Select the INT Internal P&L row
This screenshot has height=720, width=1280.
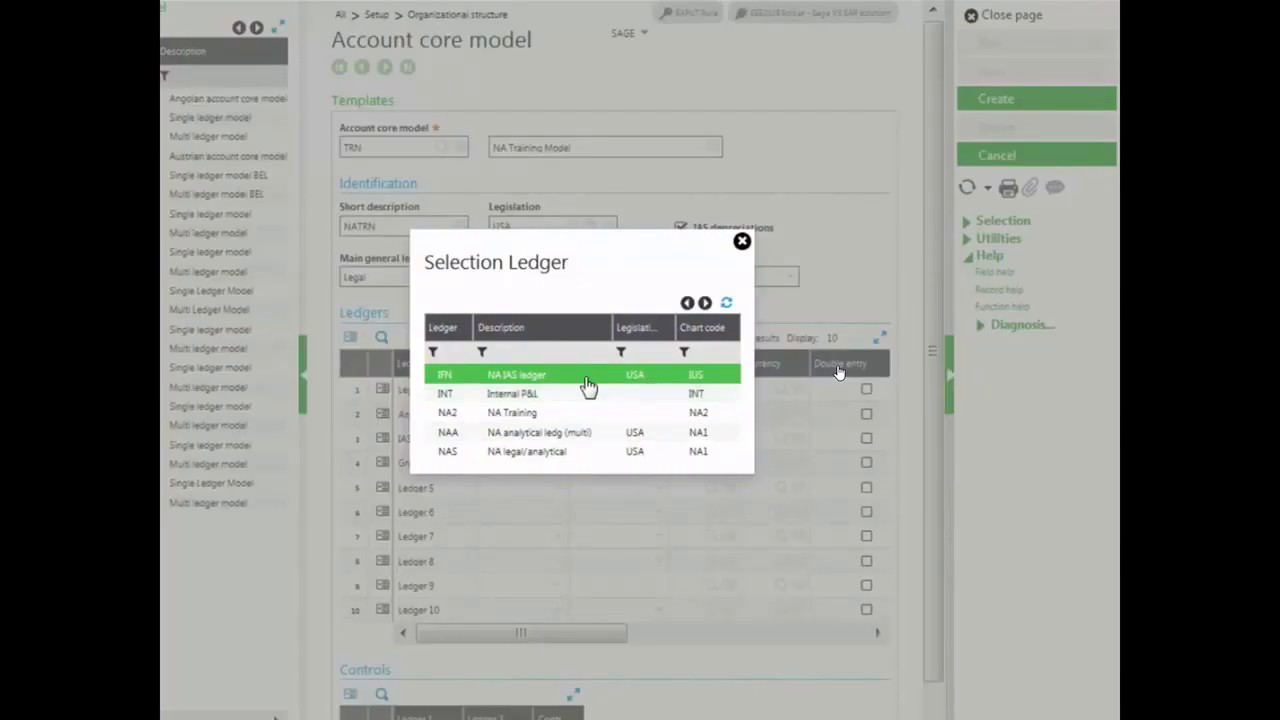[x=582, y=394]
